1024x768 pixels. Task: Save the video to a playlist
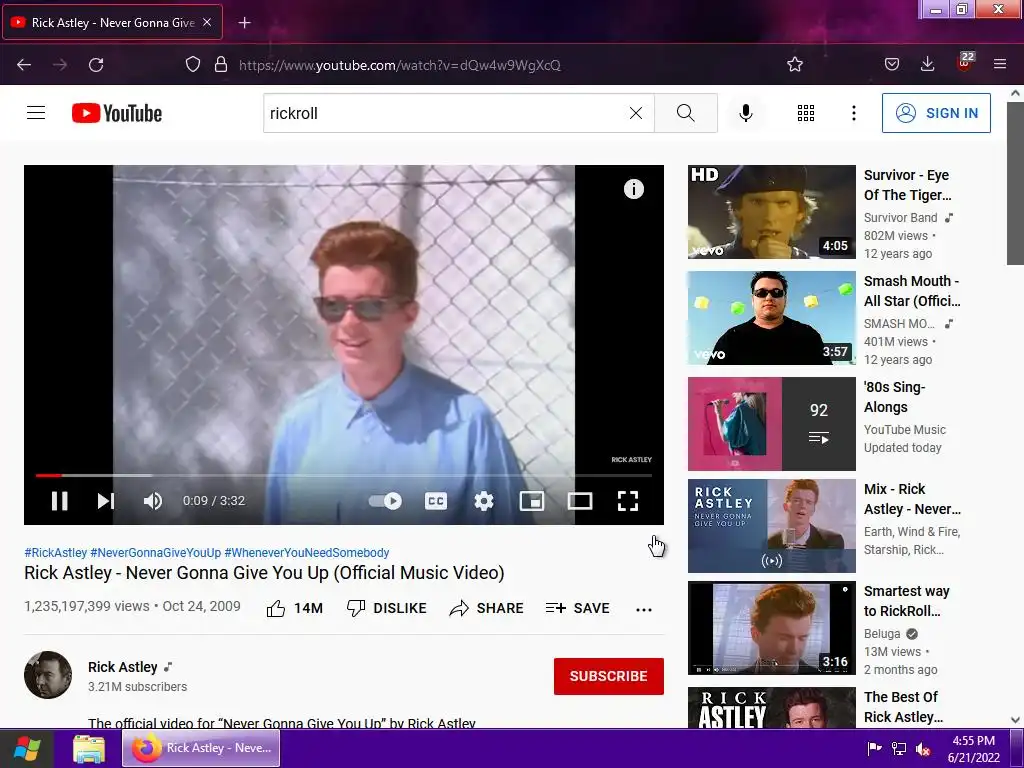(x=577, y=608)
